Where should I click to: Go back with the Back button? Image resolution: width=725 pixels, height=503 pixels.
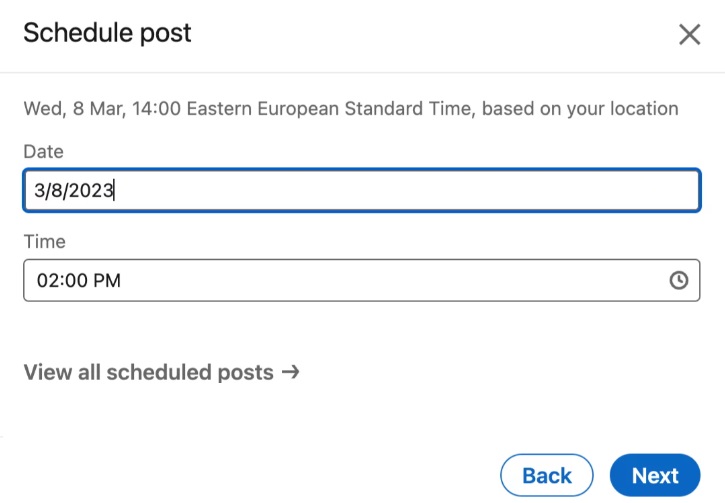click(547, 475)
